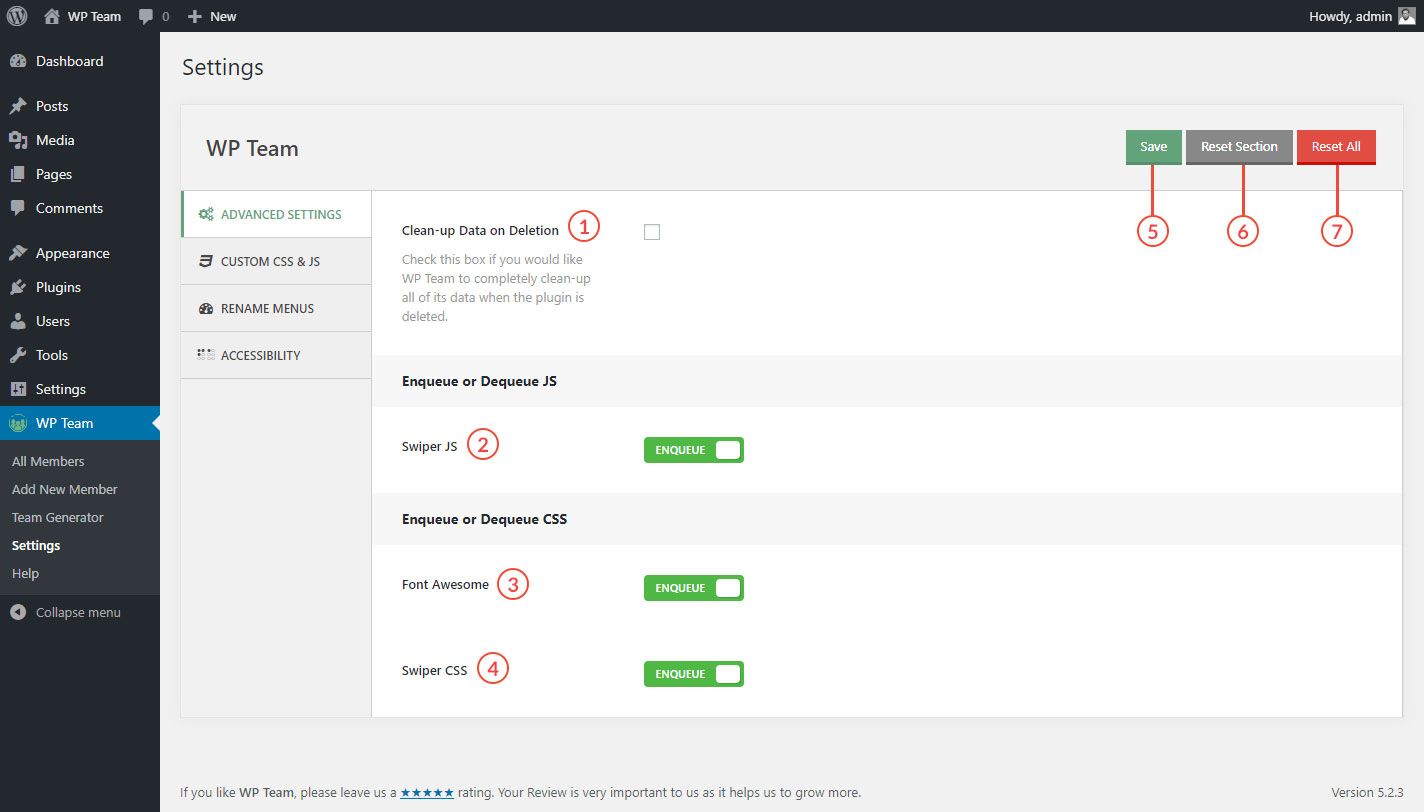Open the Rename Menus tab
1424x812 pixels.
pos(267,309)
